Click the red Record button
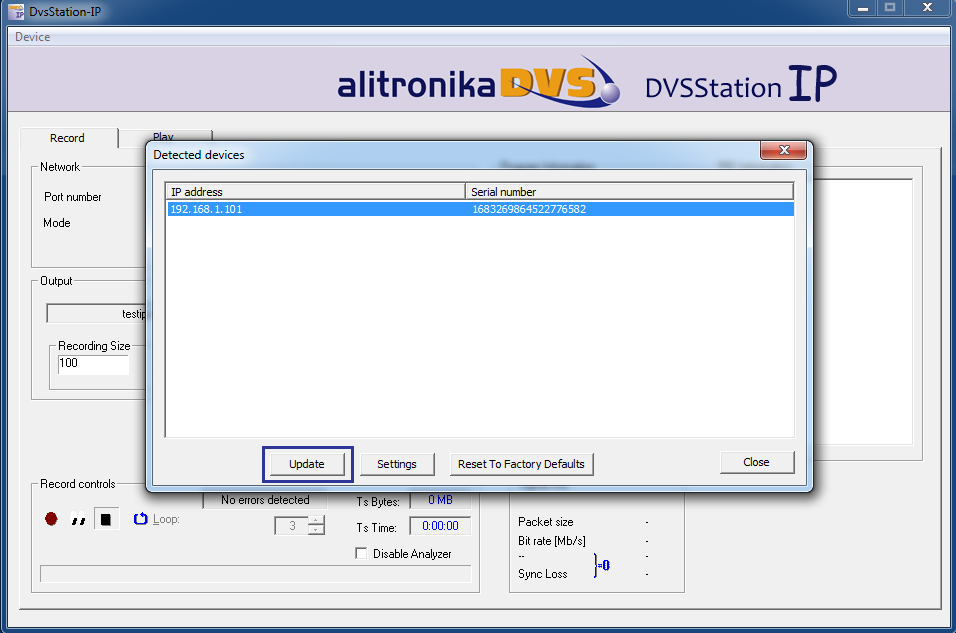This screenshot has width=956, height=633. coord(51,519)
